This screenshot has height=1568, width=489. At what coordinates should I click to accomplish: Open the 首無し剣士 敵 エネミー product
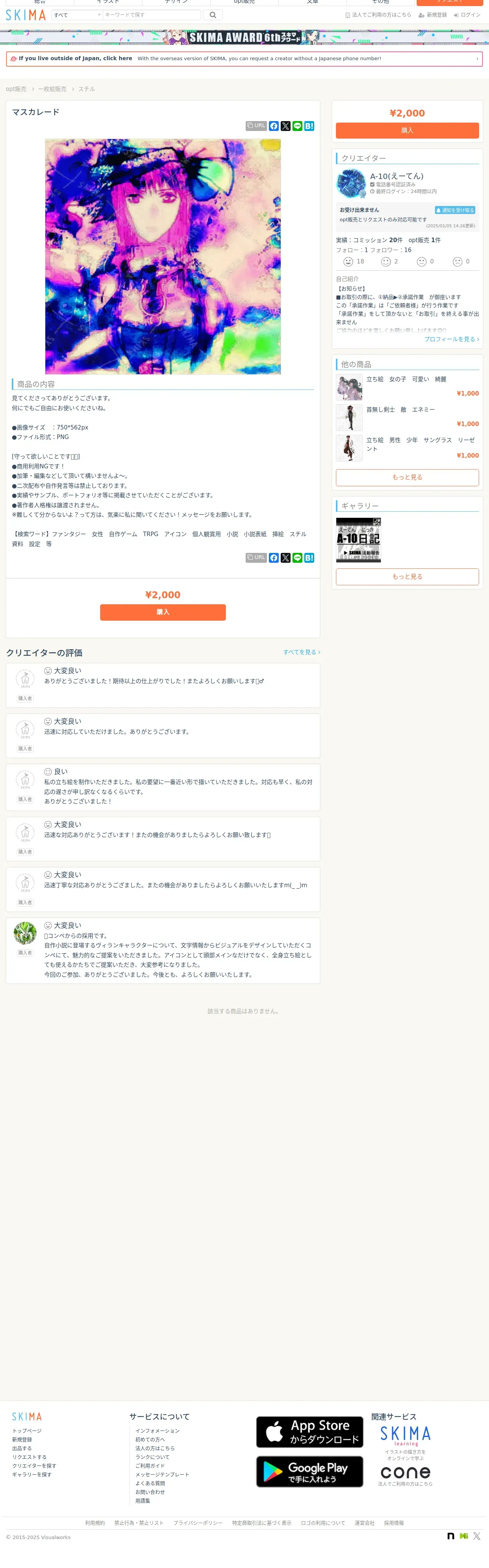click(407, 417)
